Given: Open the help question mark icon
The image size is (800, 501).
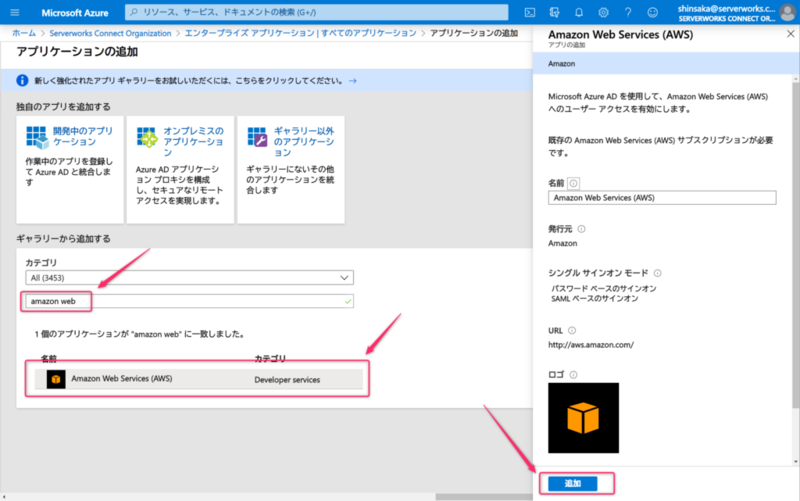Looking at the screenshot, I should 628,12.
